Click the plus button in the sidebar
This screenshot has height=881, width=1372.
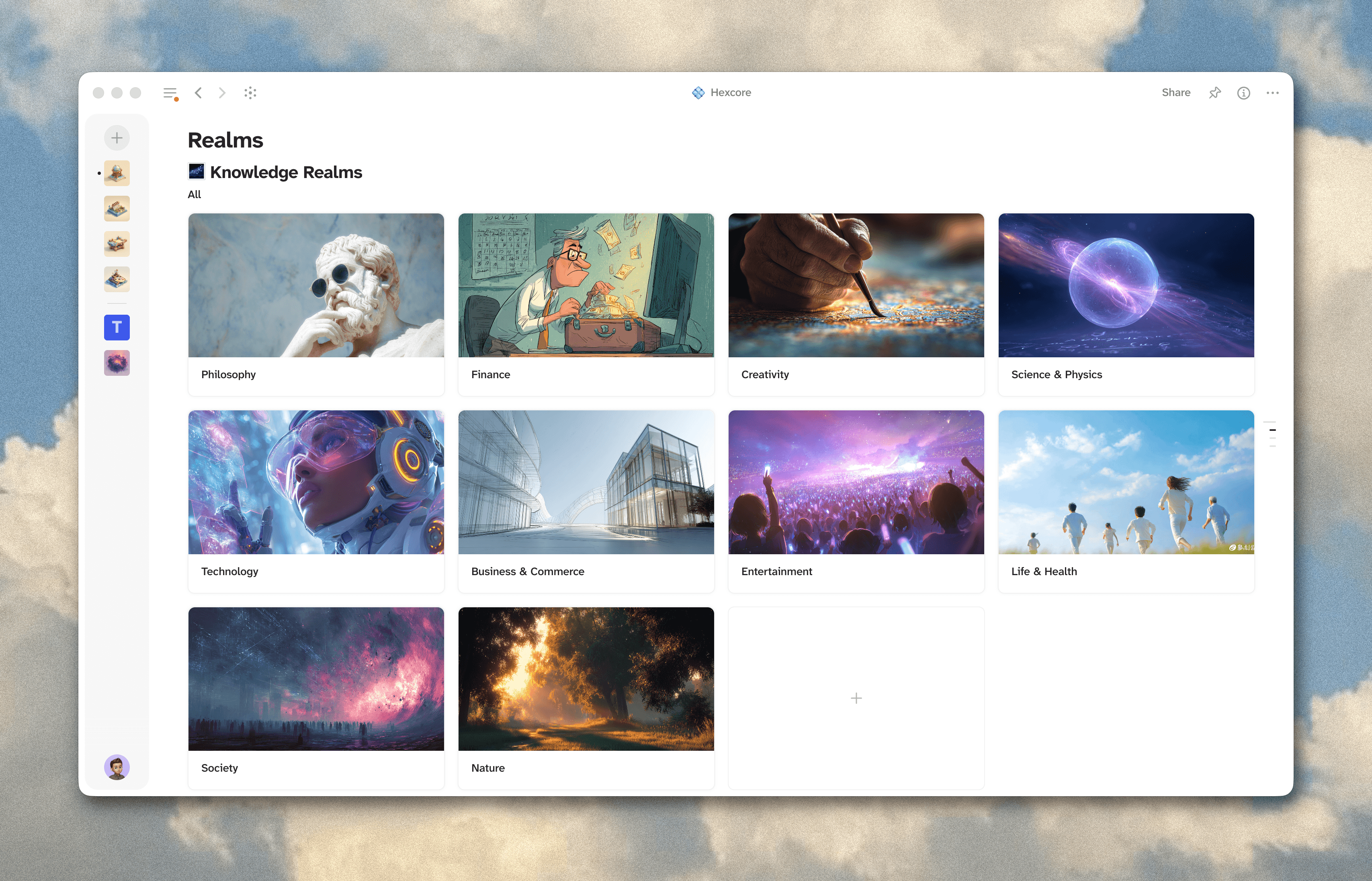click(x=117, y=138)
